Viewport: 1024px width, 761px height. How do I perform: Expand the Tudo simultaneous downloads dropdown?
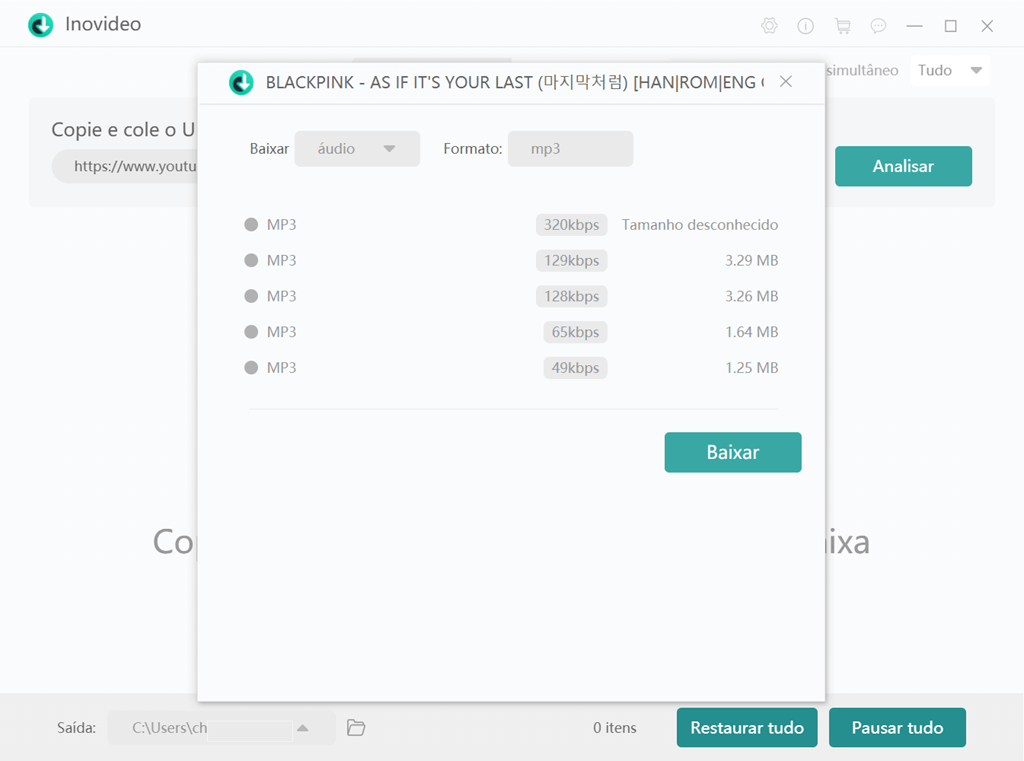[x=950, y=70]
